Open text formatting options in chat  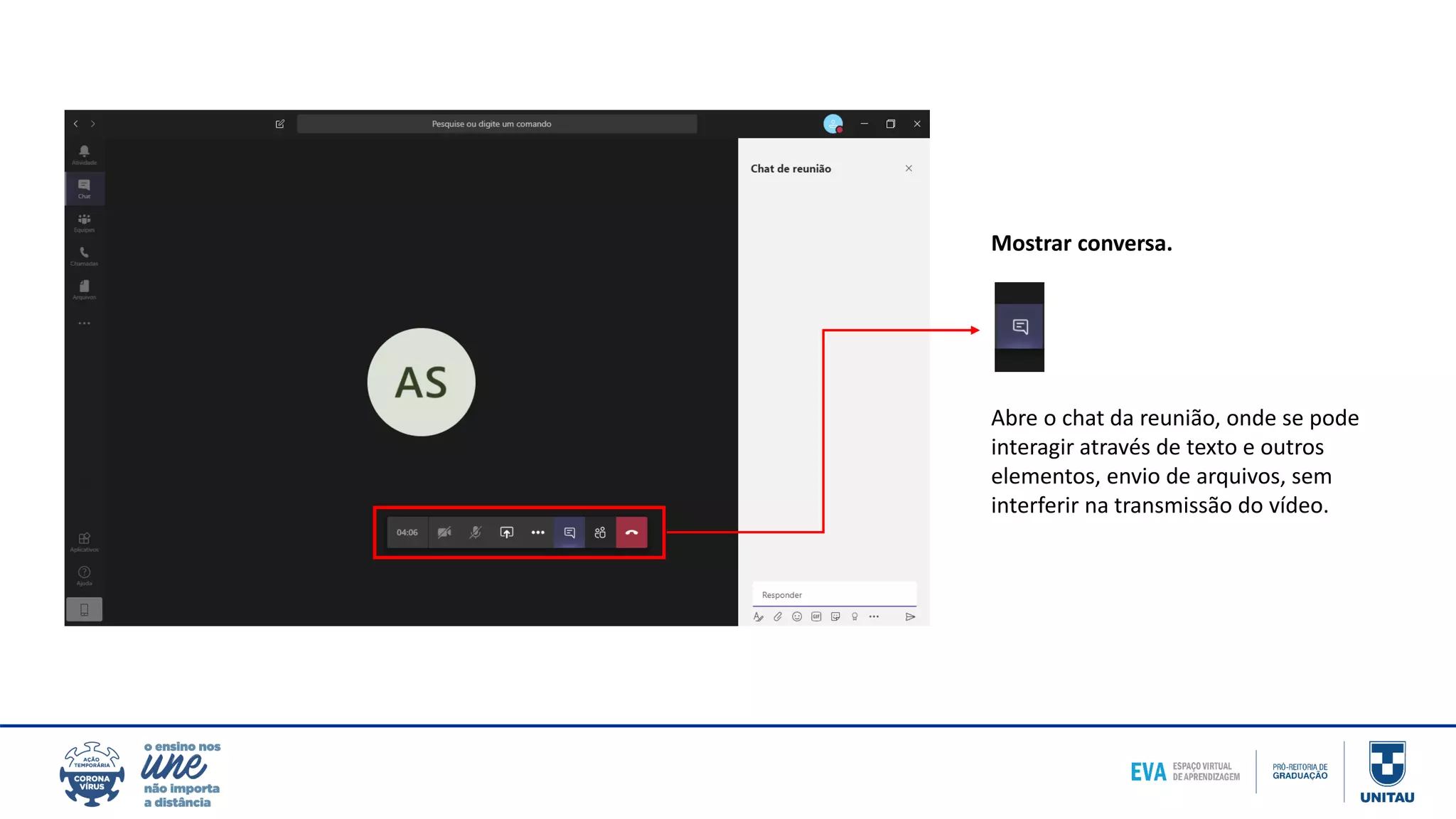[759, 617]
